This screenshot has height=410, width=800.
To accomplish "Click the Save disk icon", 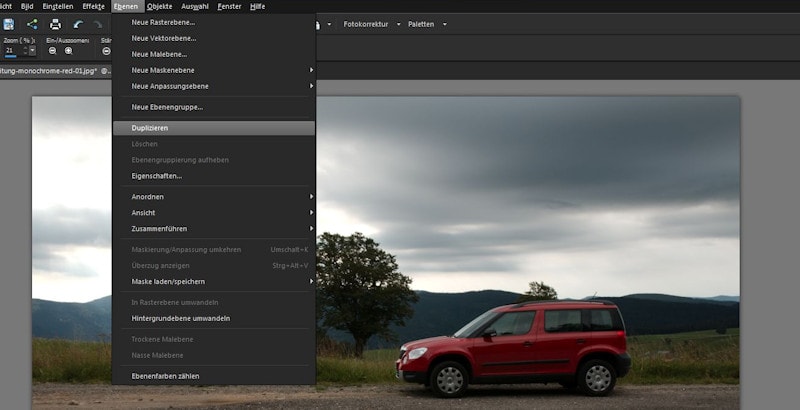I will (x=9, y=24).
